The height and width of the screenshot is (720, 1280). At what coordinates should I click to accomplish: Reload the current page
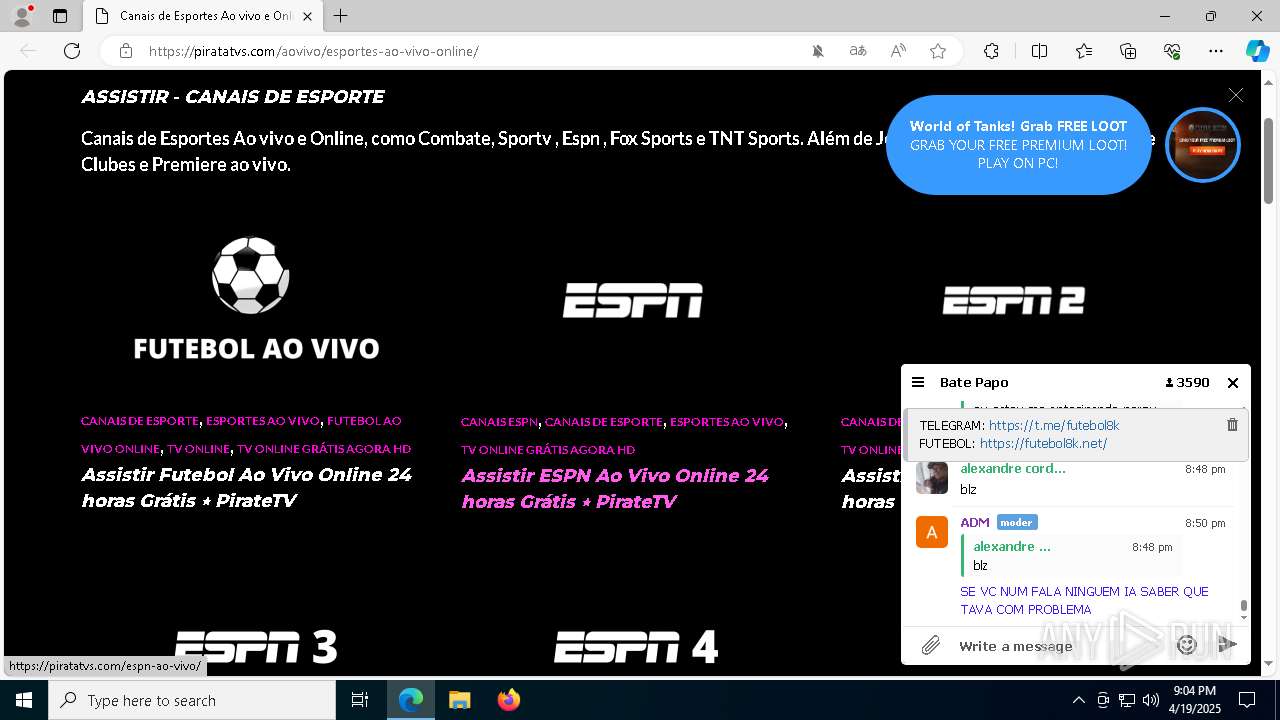(x=72, y=51)
